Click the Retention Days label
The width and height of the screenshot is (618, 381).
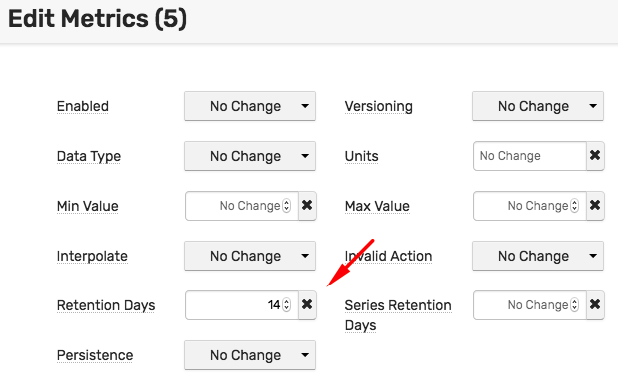point(106,305)
